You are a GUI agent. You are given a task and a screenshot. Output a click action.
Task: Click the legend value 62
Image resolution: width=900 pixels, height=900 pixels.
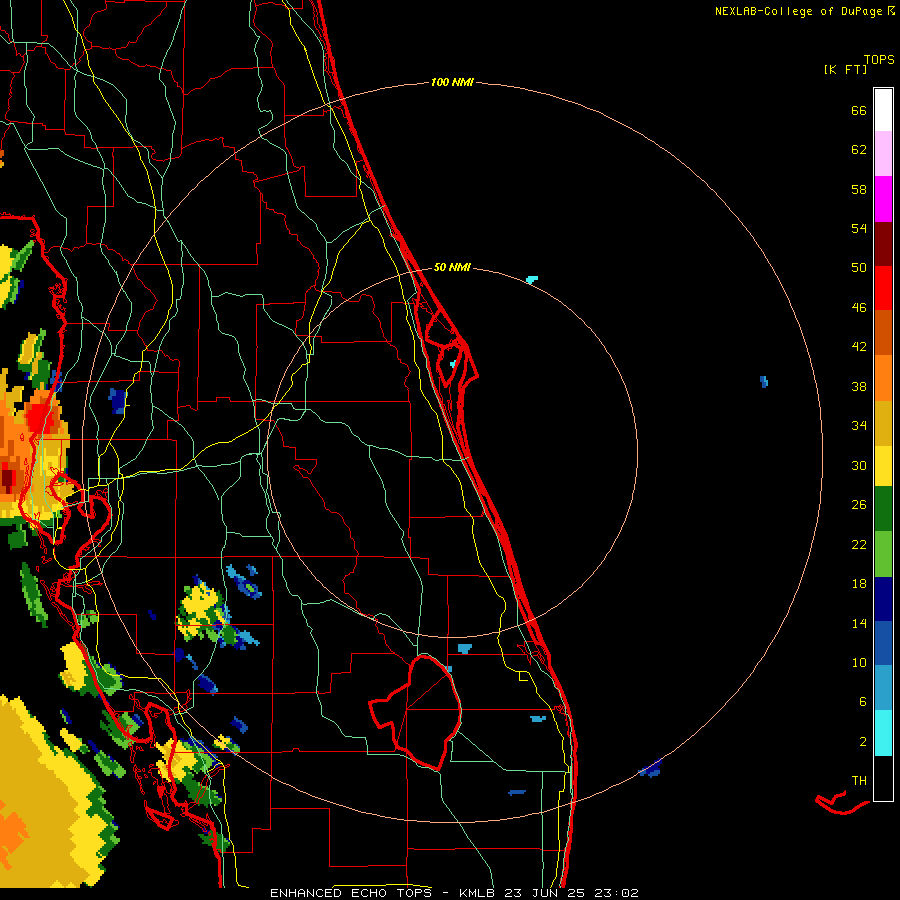[x=859, y=150]
